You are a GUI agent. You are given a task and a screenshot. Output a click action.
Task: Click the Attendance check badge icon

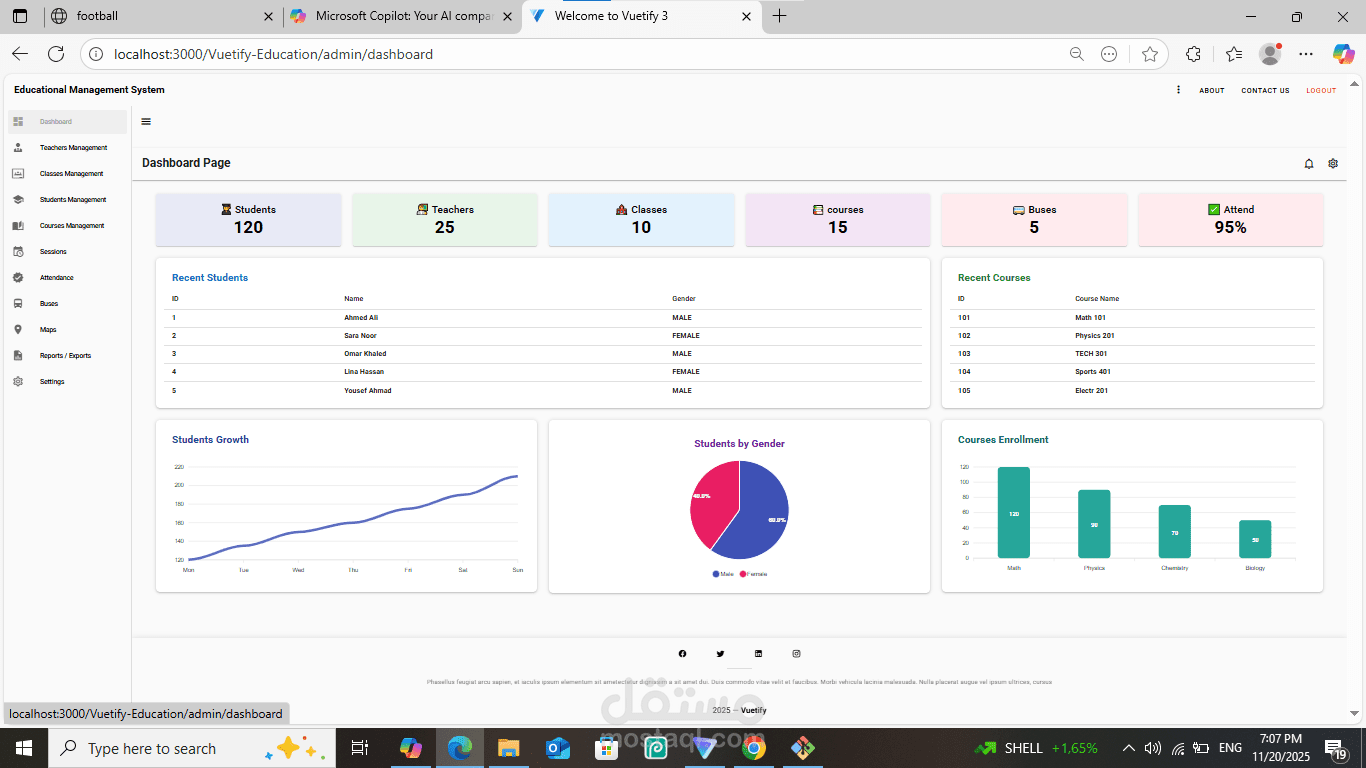[18, 278]
